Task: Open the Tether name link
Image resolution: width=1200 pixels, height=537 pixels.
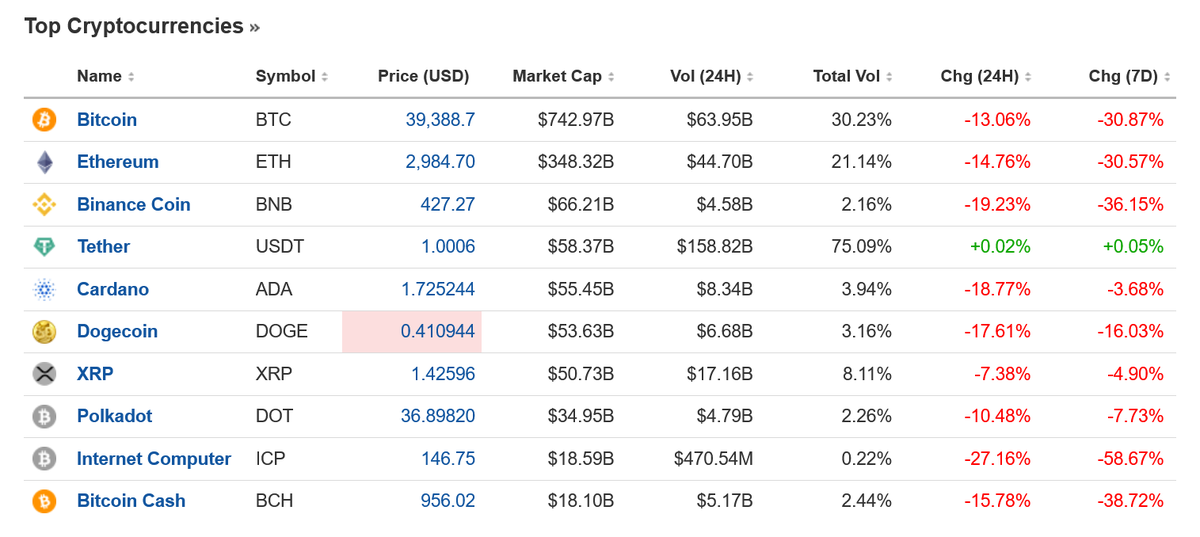Action: (104, 247)
